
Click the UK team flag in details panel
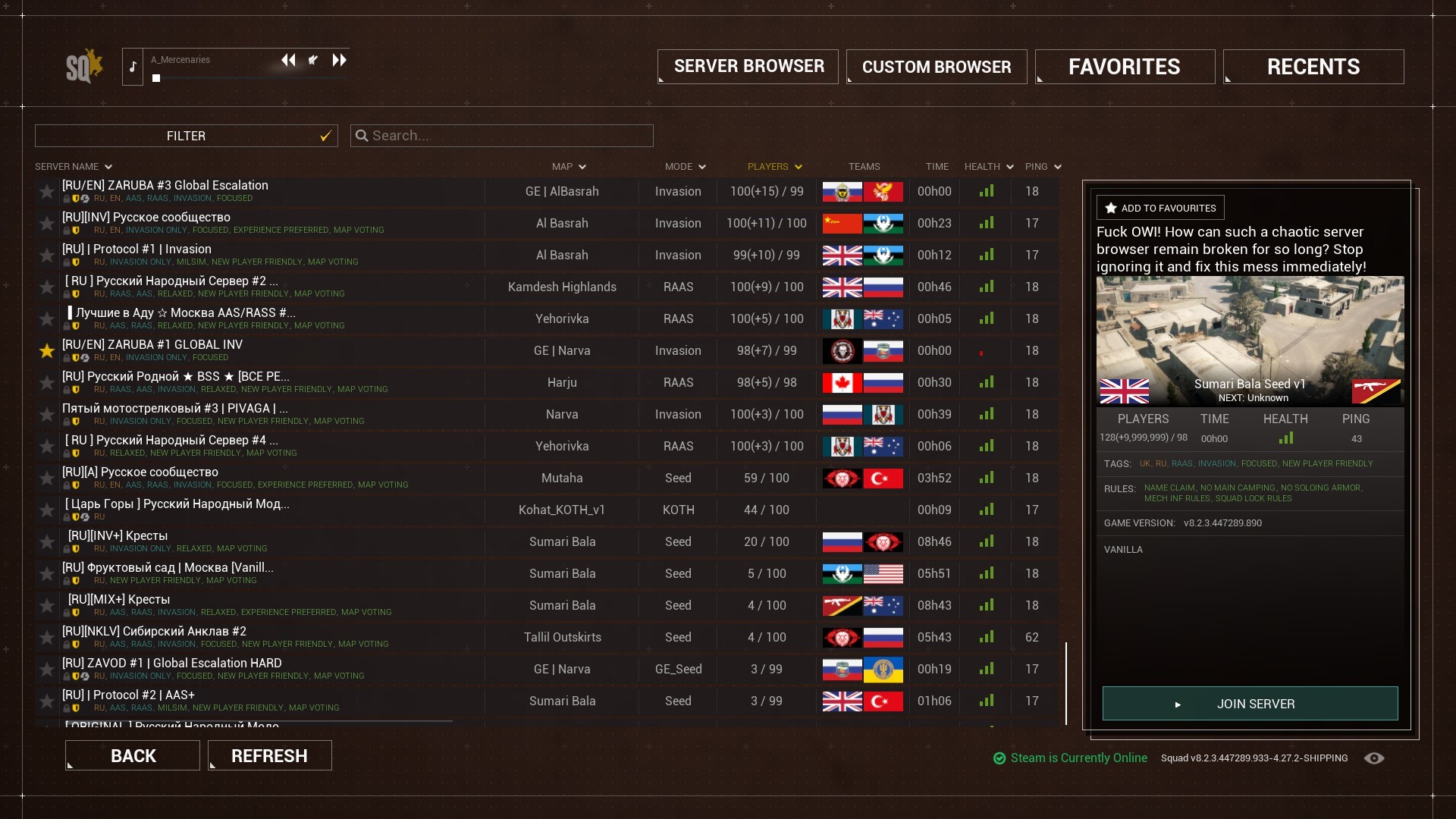[x=1124, y=391]
